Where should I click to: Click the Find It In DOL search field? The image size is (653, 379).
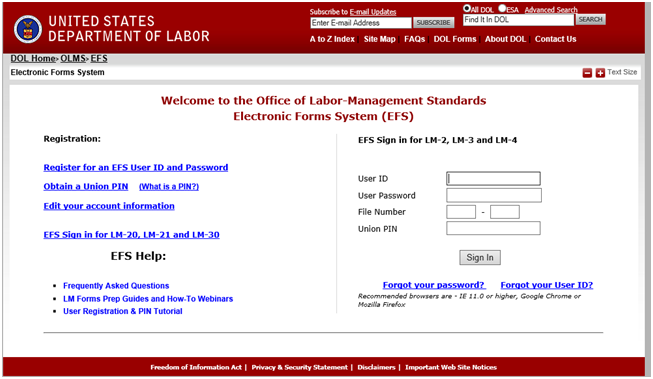point(518,20)
